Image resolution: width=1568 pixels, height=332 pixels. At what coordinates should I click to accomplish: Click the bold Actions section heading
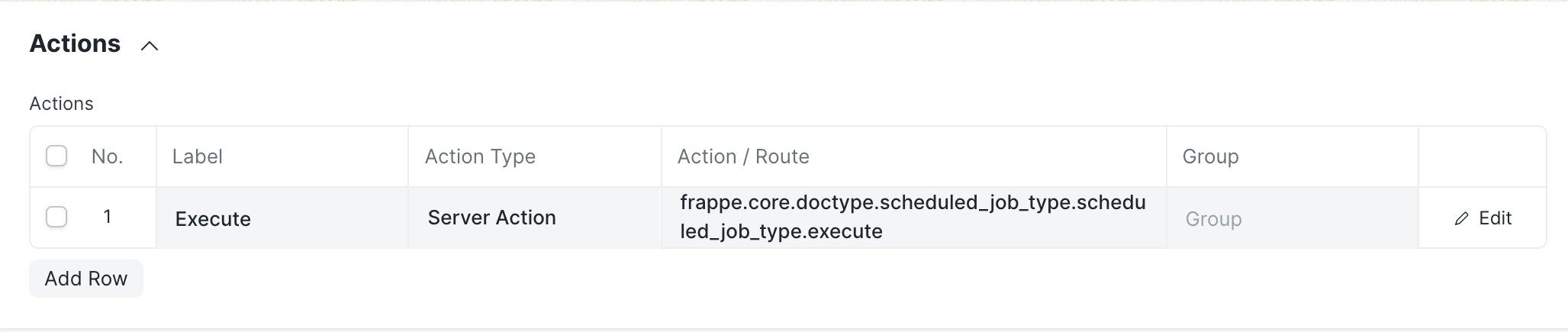75,44
